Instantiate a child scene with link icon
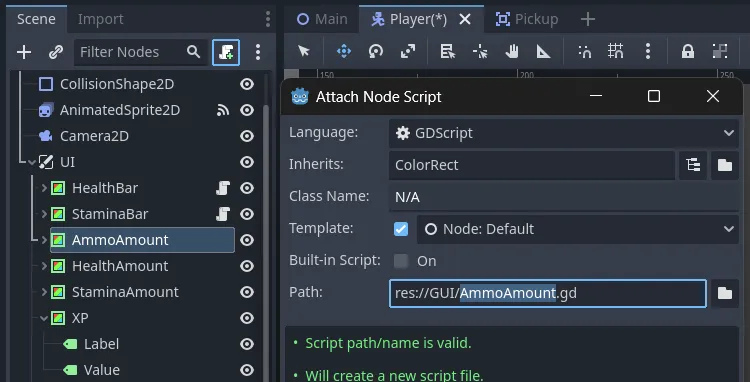The image size is (750, 382). point(56,52)
